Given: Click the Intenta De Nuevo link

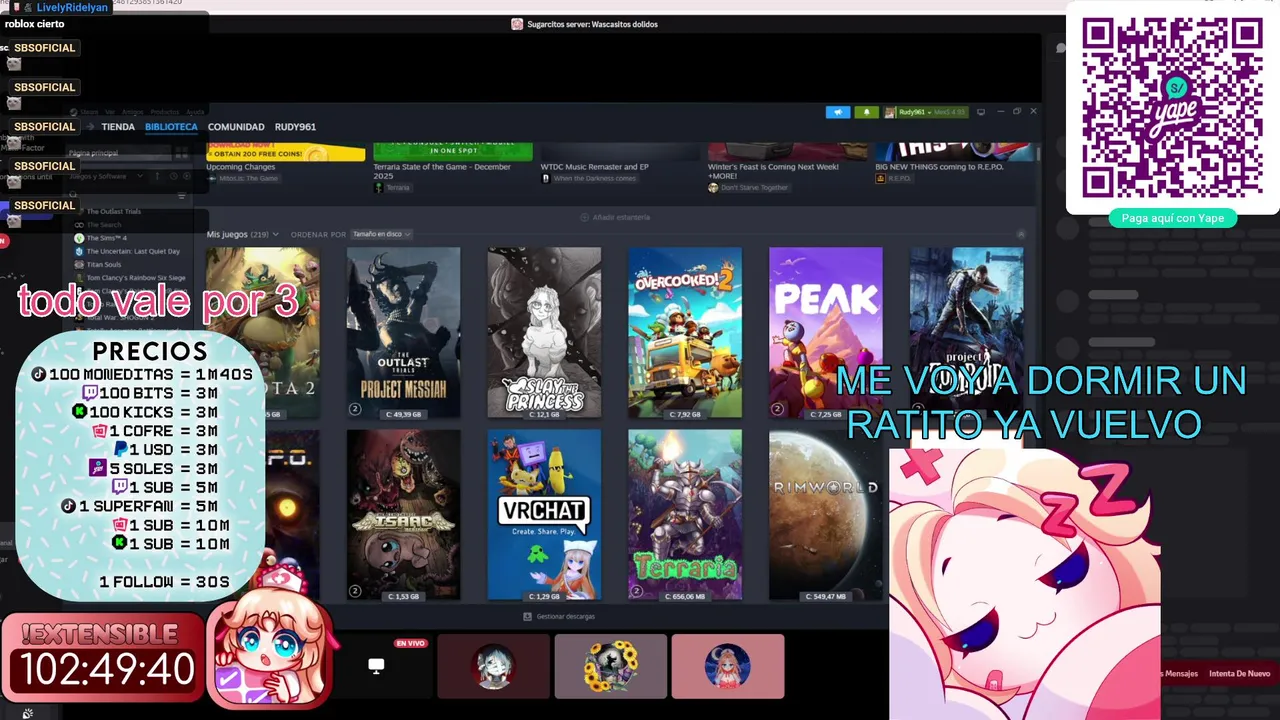Looking at the screenshot, I should [1239, 674].
